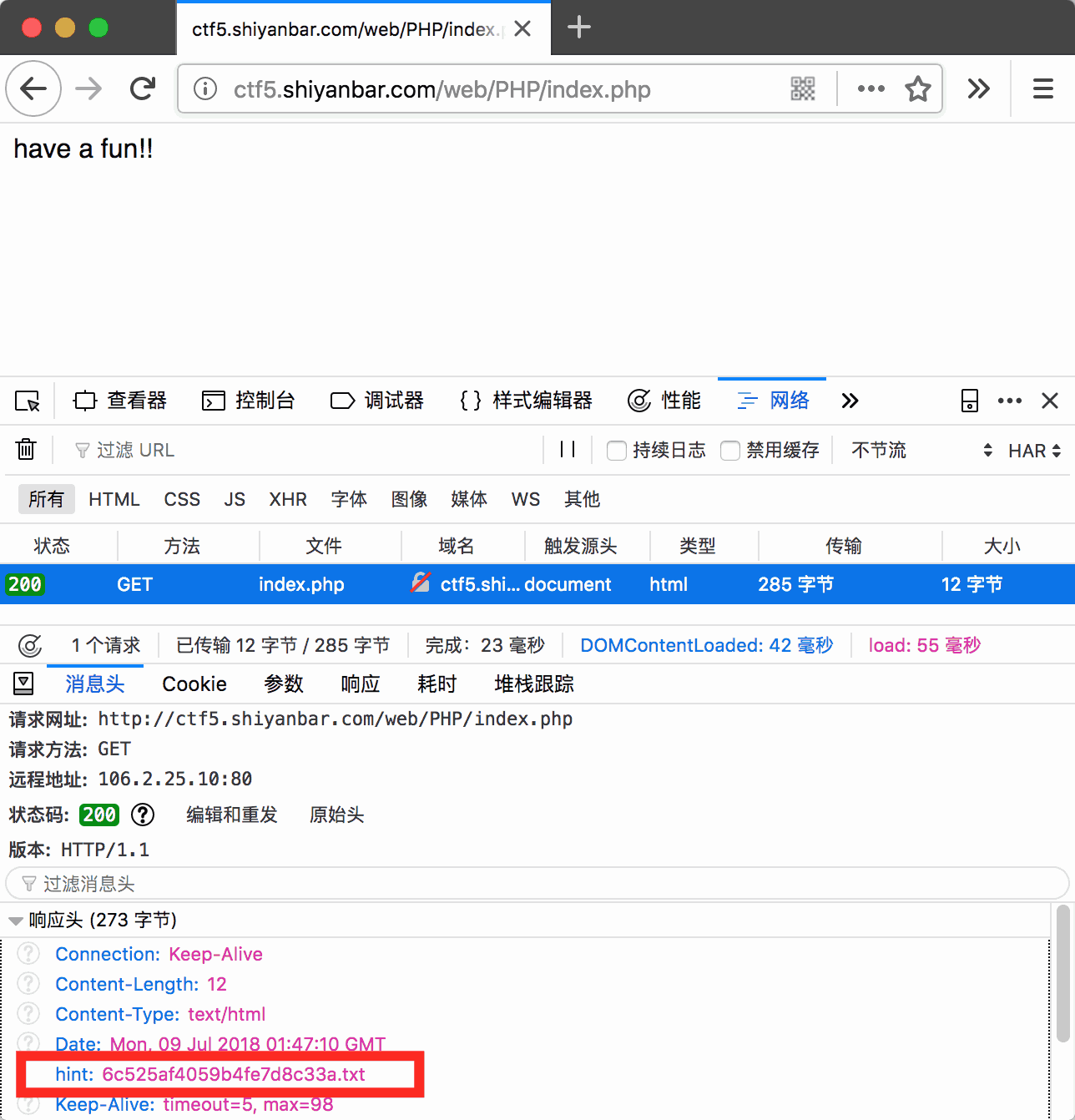
Task: Switch to the 查看器 inspector tab
Action: pyautogui.click(x=120, y=401)
